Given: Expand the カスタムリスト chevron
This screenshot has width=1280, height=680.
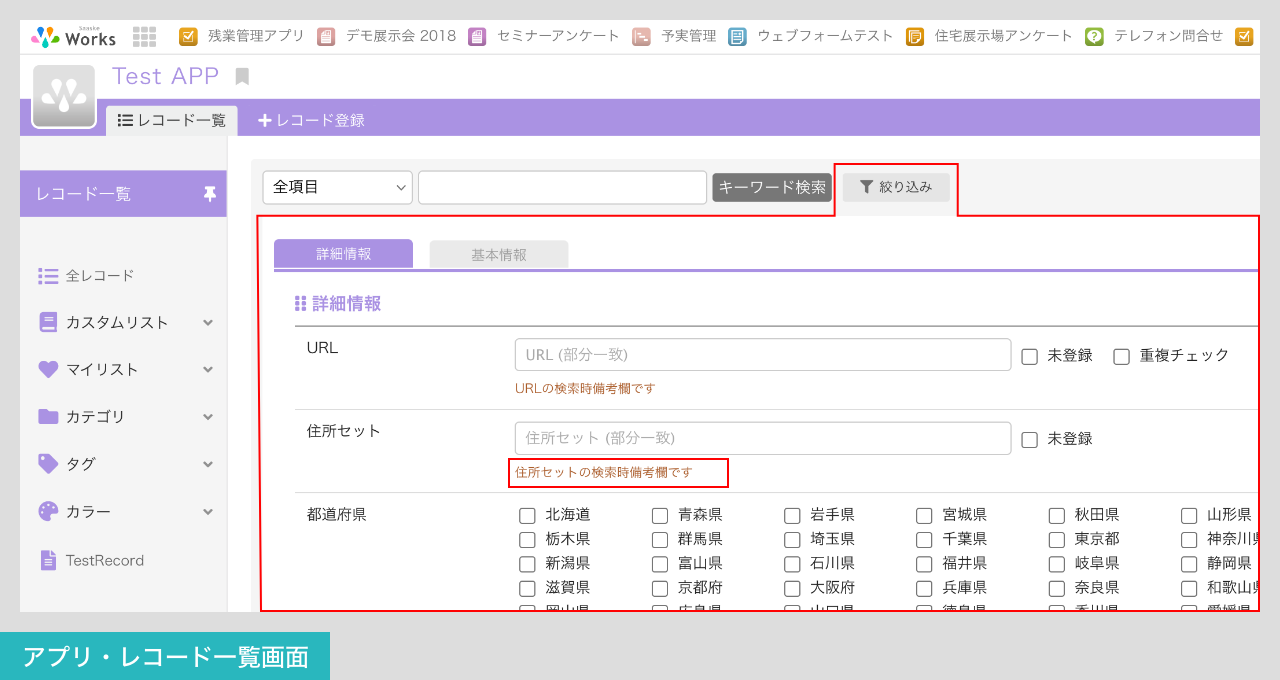Looking at the screenshot, I should click(x=208, y=322).
